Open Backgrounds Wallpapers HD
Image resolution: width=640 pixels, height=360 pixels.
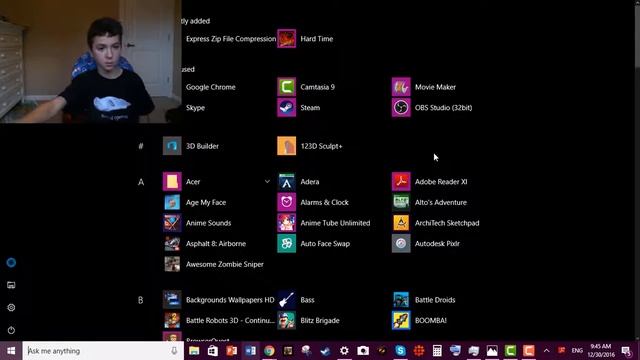click(x=219, y=300)
